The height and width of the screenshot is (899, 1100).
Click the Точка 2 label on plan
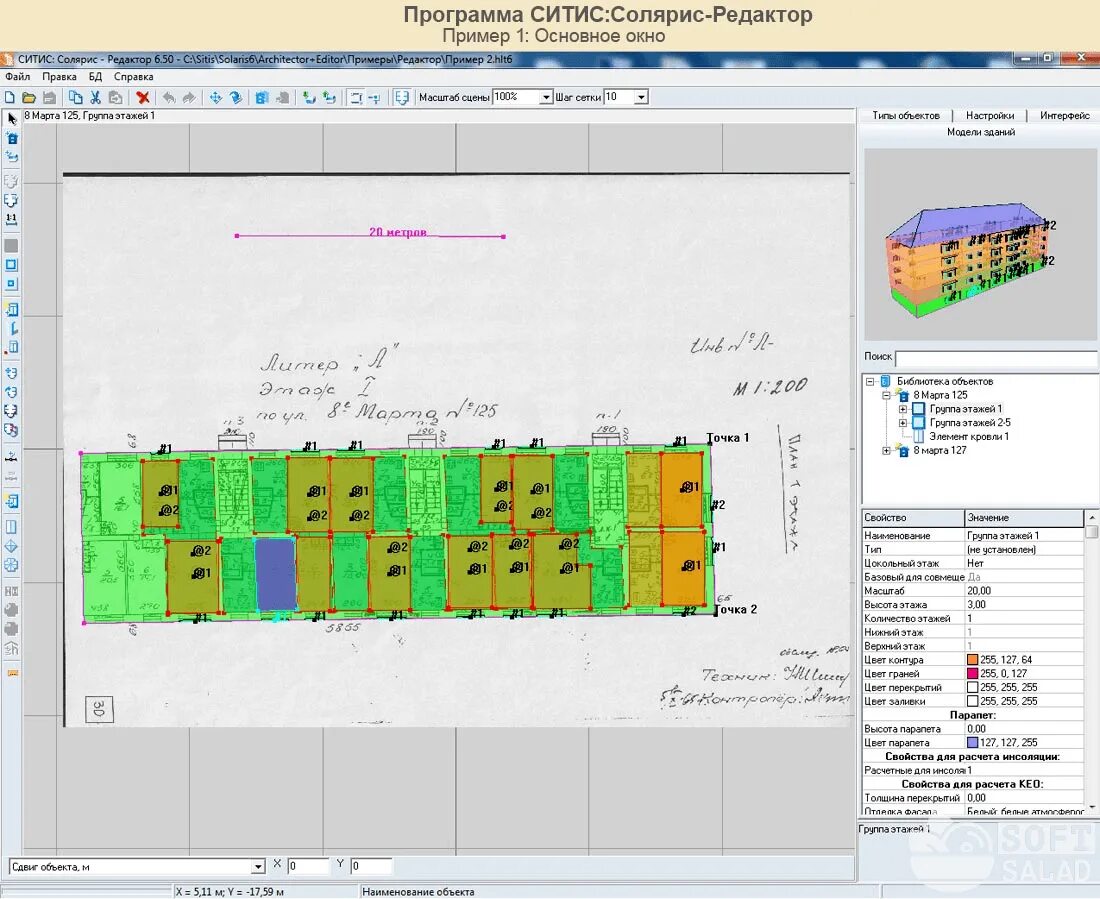point(736,609)
